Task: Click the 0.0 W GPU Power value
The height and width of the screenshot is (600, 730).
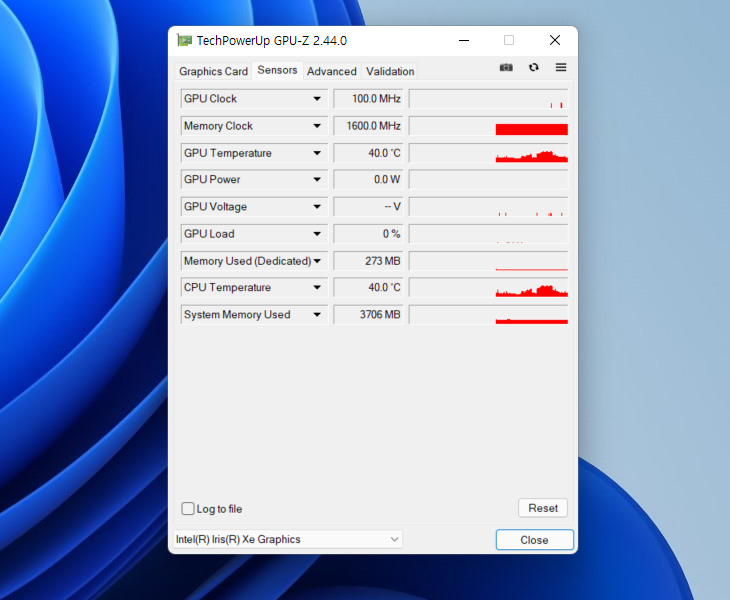Action: tap(368, 180)
